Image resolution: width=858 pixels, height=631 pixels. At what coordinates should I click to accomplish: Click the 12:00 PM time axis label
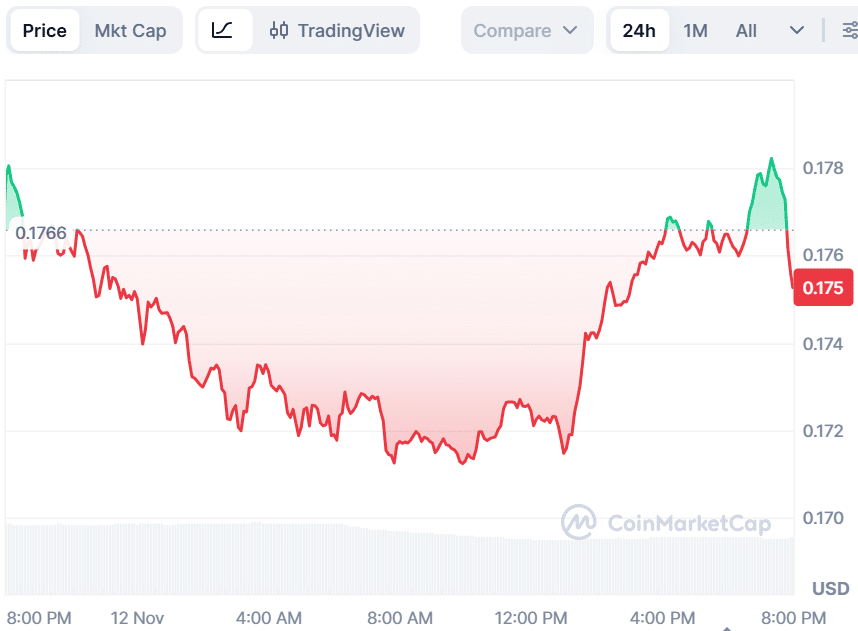point(531,617)
